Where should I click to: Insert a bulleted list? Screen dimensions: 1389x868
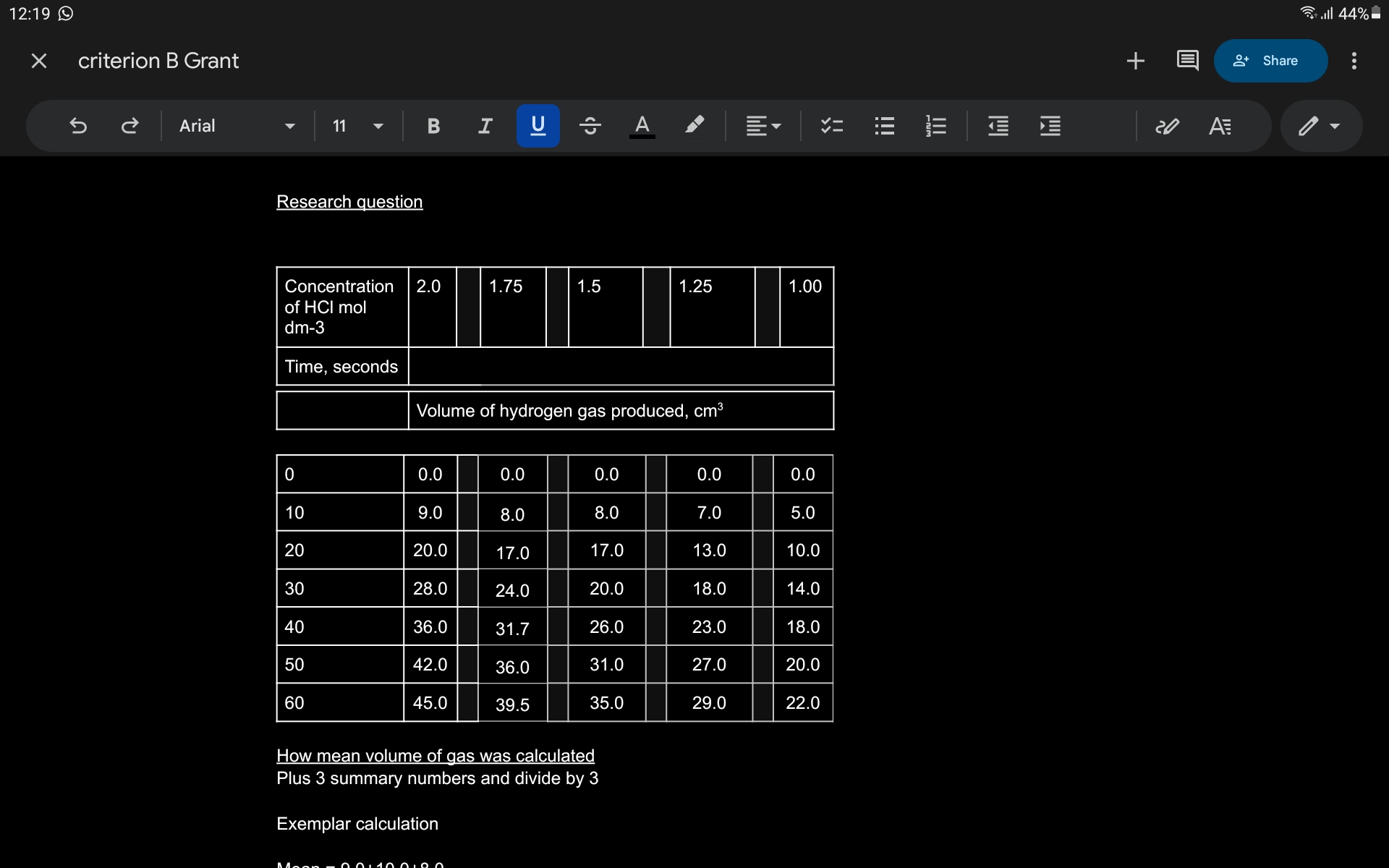point(884,126)
